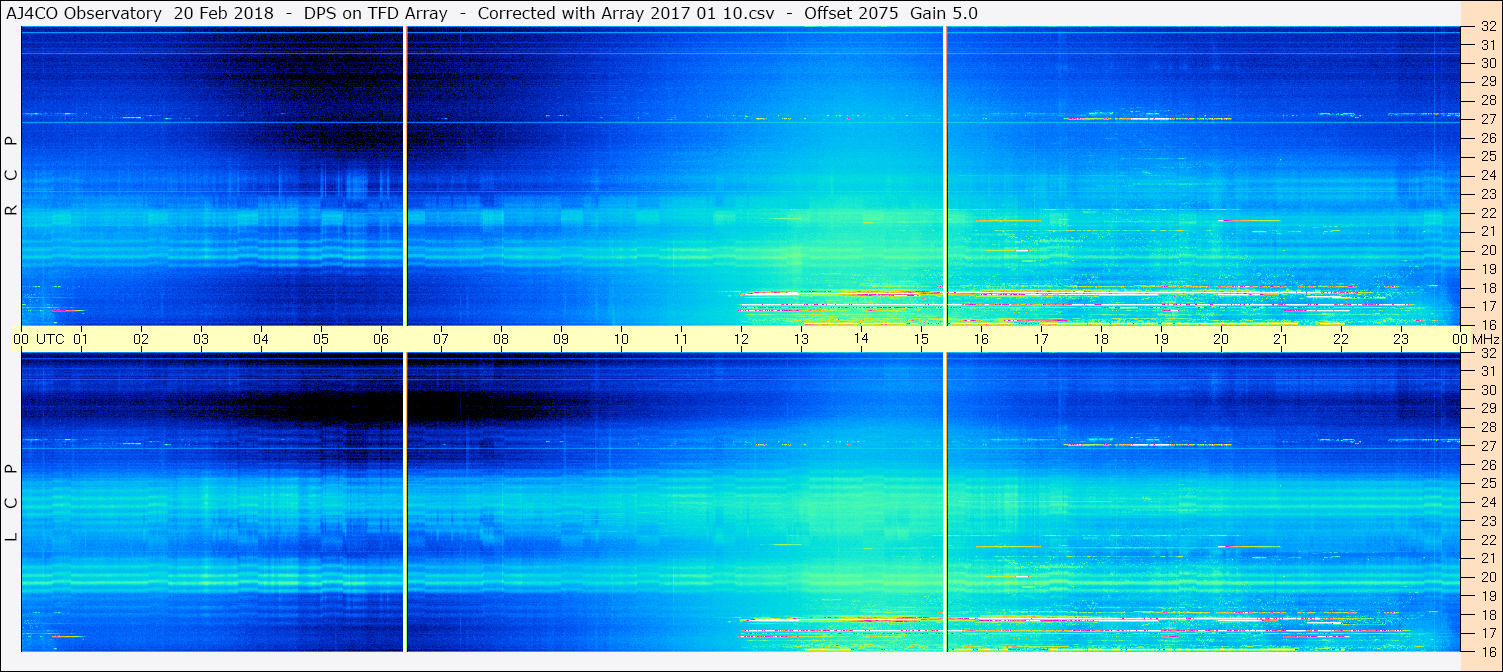
Task: Select the white vertical marker after 15 UTC in RCP
Action: pyautogui.click(x=945, y=176)
